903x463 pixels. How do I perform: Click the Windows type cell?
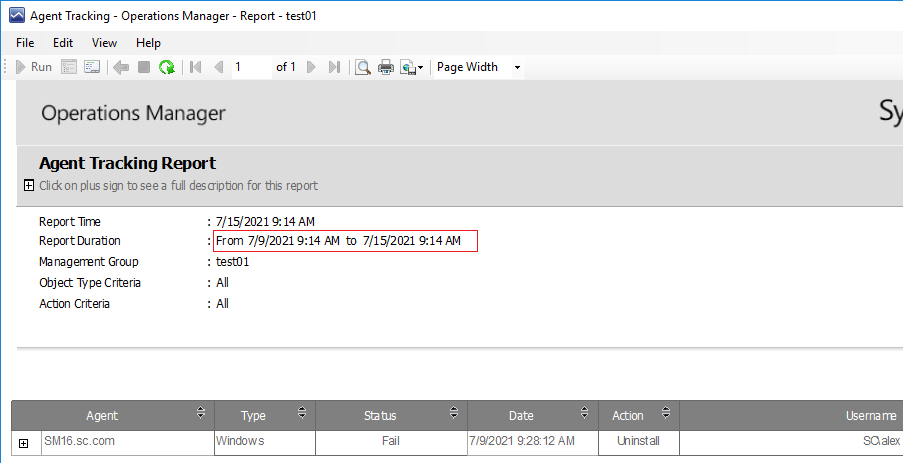[x=265, y=443]
